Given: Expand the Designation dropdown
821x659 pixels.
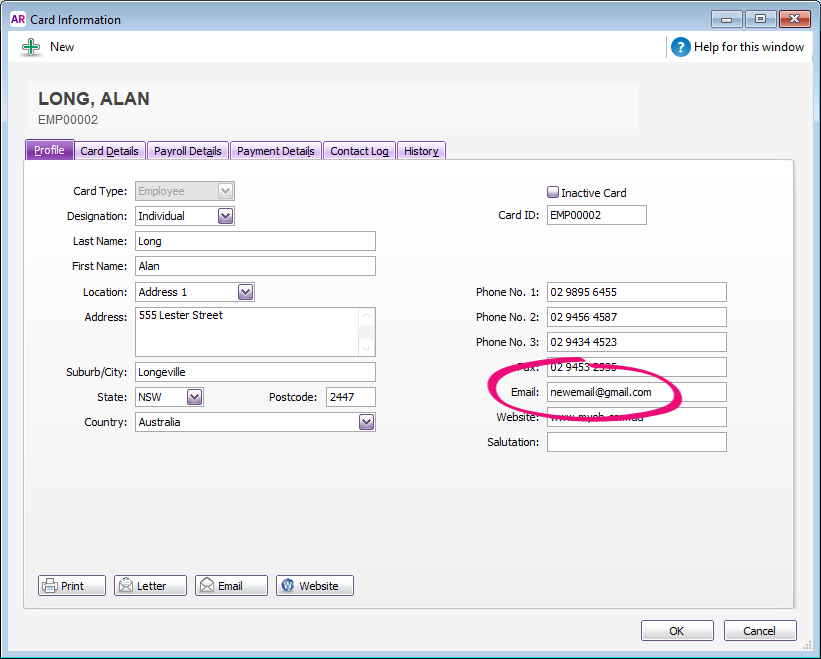Looking at the screenshot, I should [x=225, y=216].
